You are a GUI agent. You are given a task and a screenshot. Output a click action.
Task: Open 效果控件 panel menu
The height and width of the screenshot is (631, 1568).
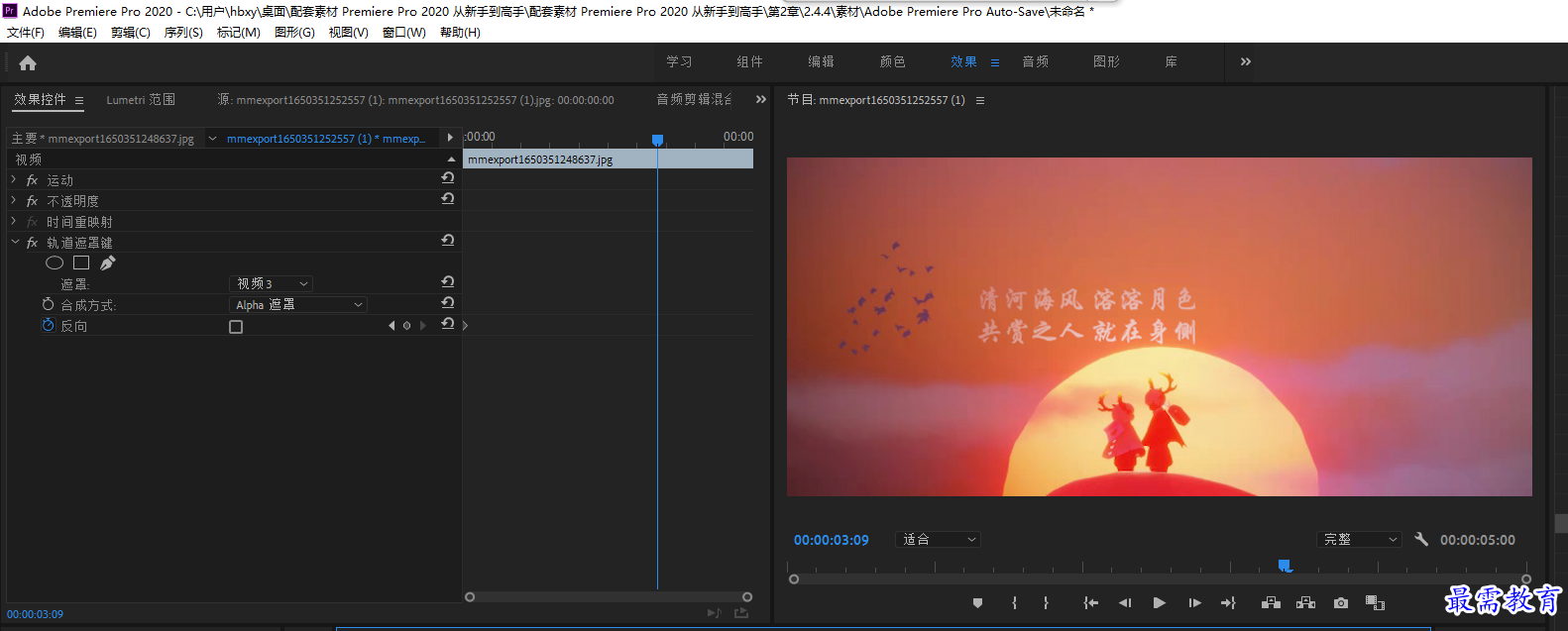(79, 100)
